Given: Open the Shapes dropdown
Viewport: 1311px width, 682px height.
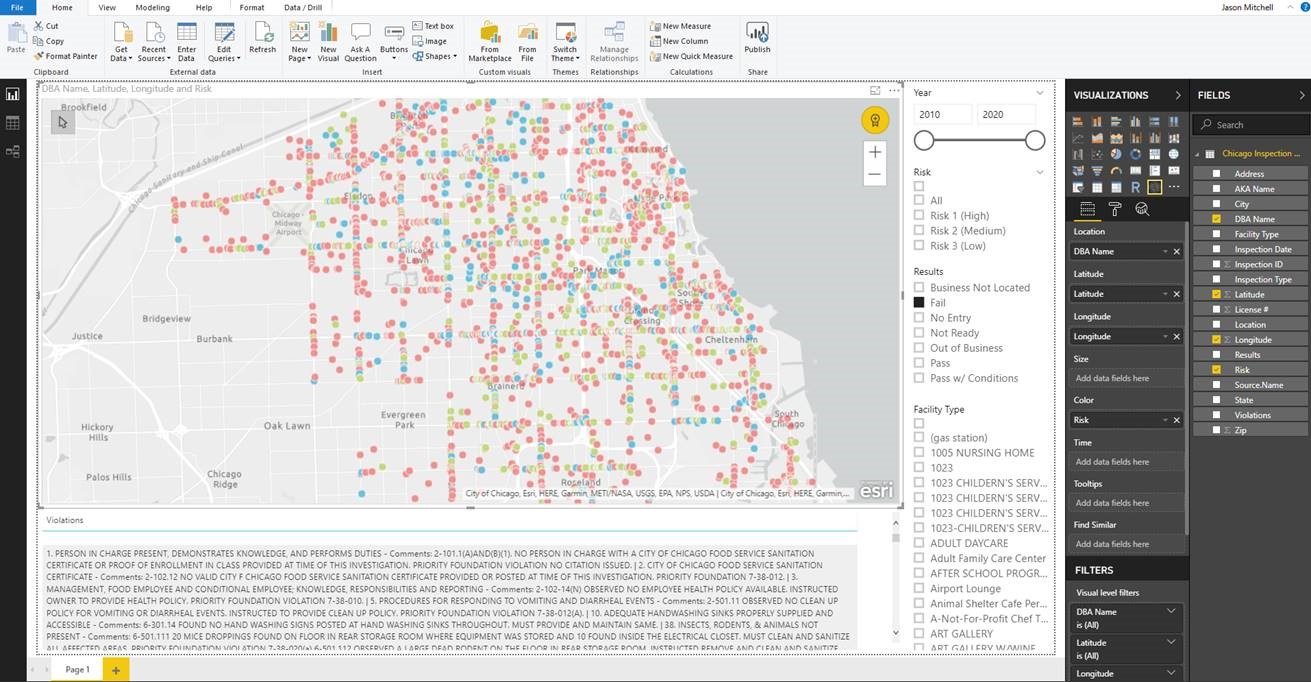Looking at the screenshot, I should point(435,56).
